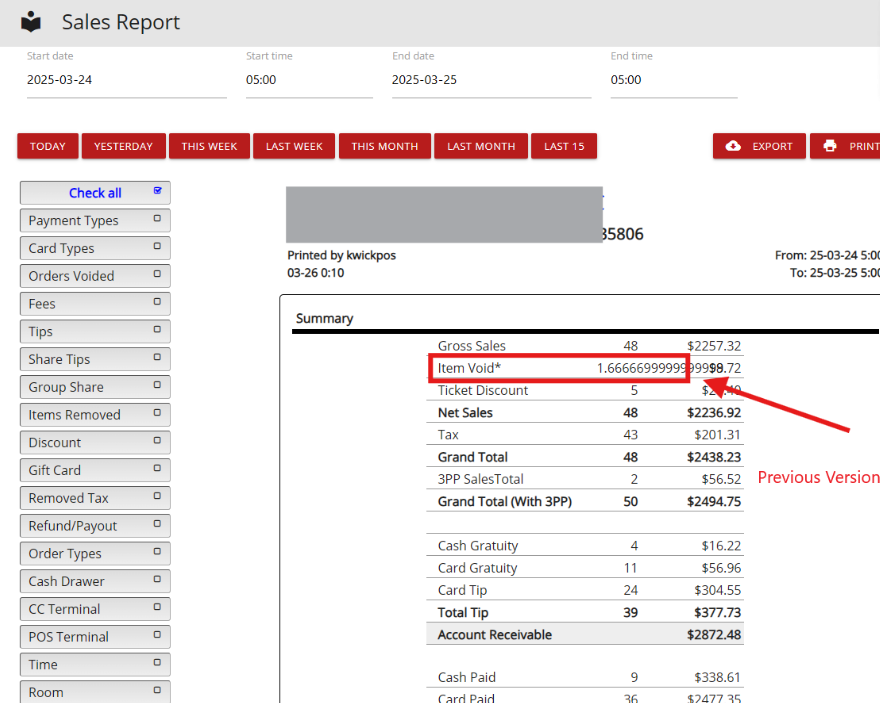880x715 pixels.
Task: Select the POS Terminal report section
Action: 95,637
